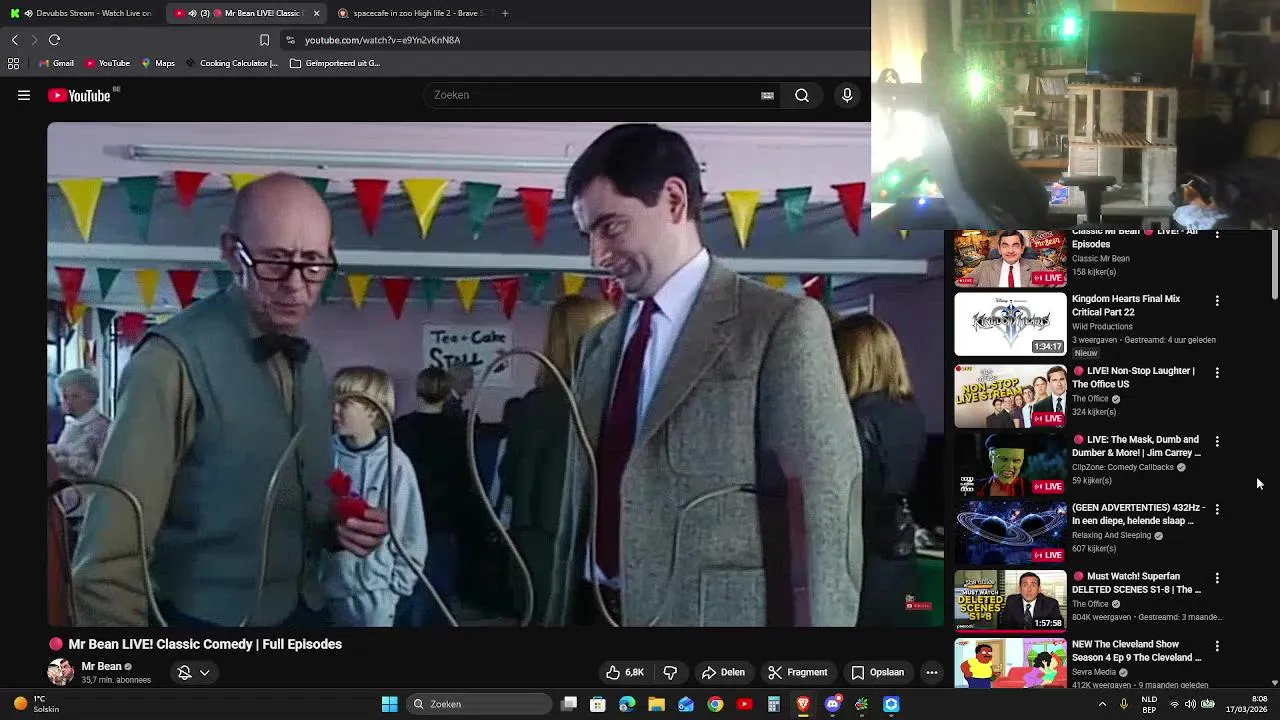This screenshot has width=1280, height=720.
Task: Open "Must Watch! Superfan DELETED SCENES" title
Action: pos(1137,583)
